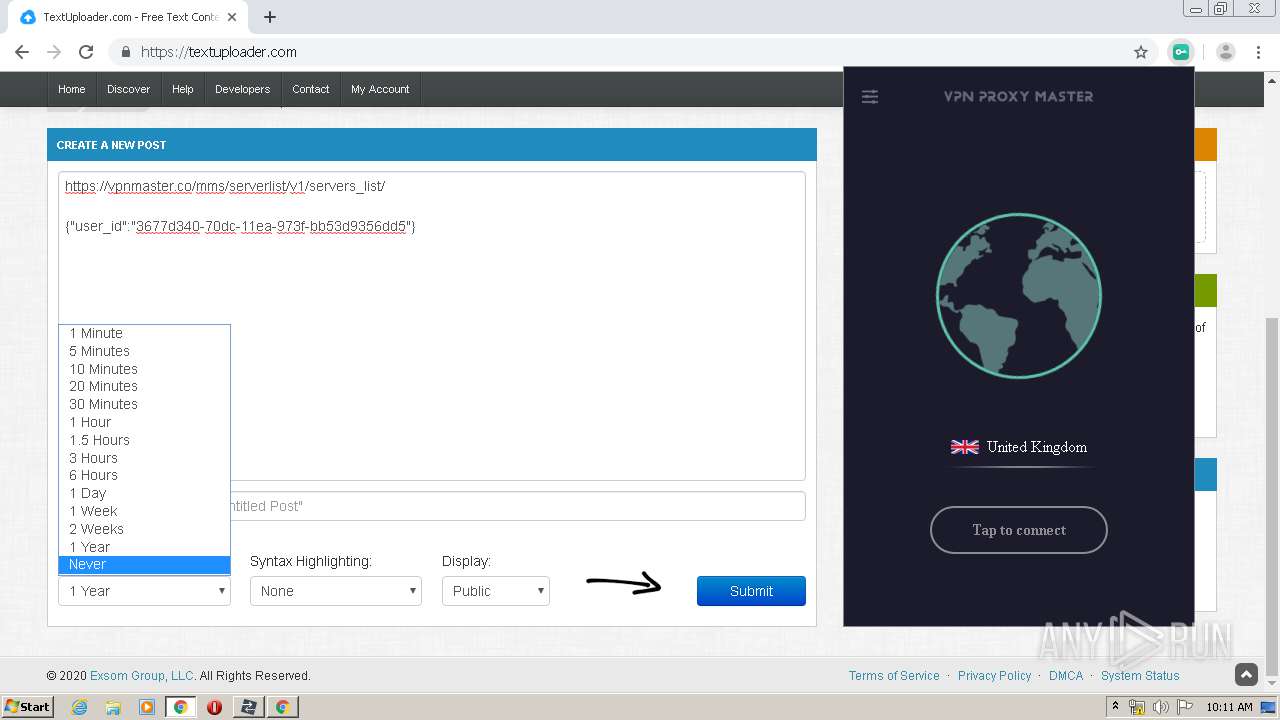1280x720 pixels.
Task: Go back in browser history
Action: click(22, 52)
